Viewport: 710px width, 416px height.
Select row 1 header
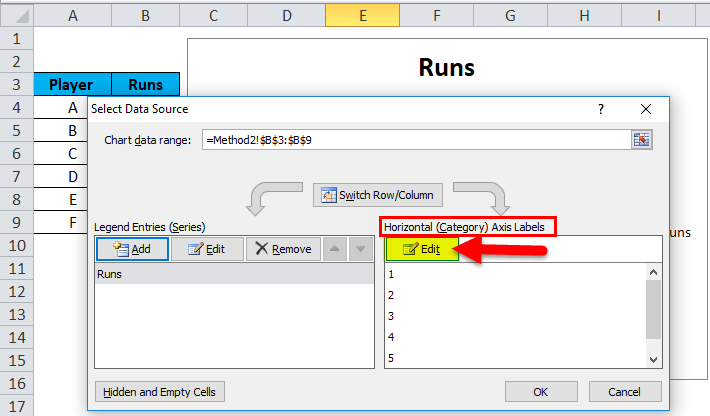point(17,38)
